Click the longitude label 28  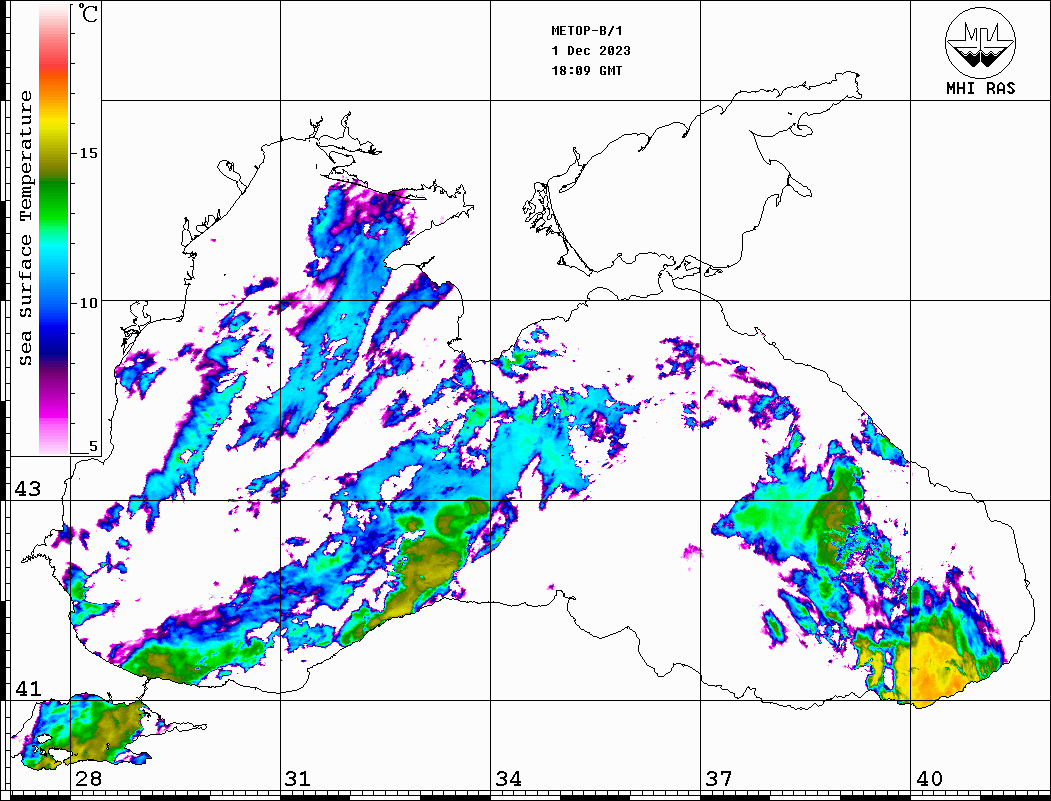(x=88, y=778)
